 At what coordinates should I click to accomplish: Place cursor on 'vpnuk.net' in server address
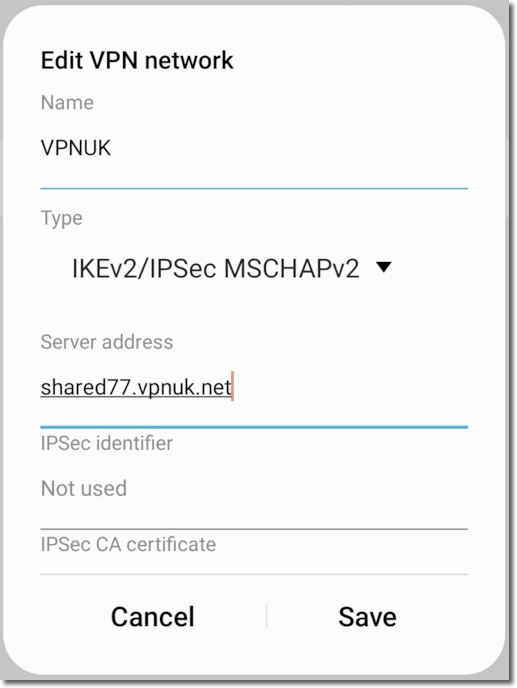(183, 388)
